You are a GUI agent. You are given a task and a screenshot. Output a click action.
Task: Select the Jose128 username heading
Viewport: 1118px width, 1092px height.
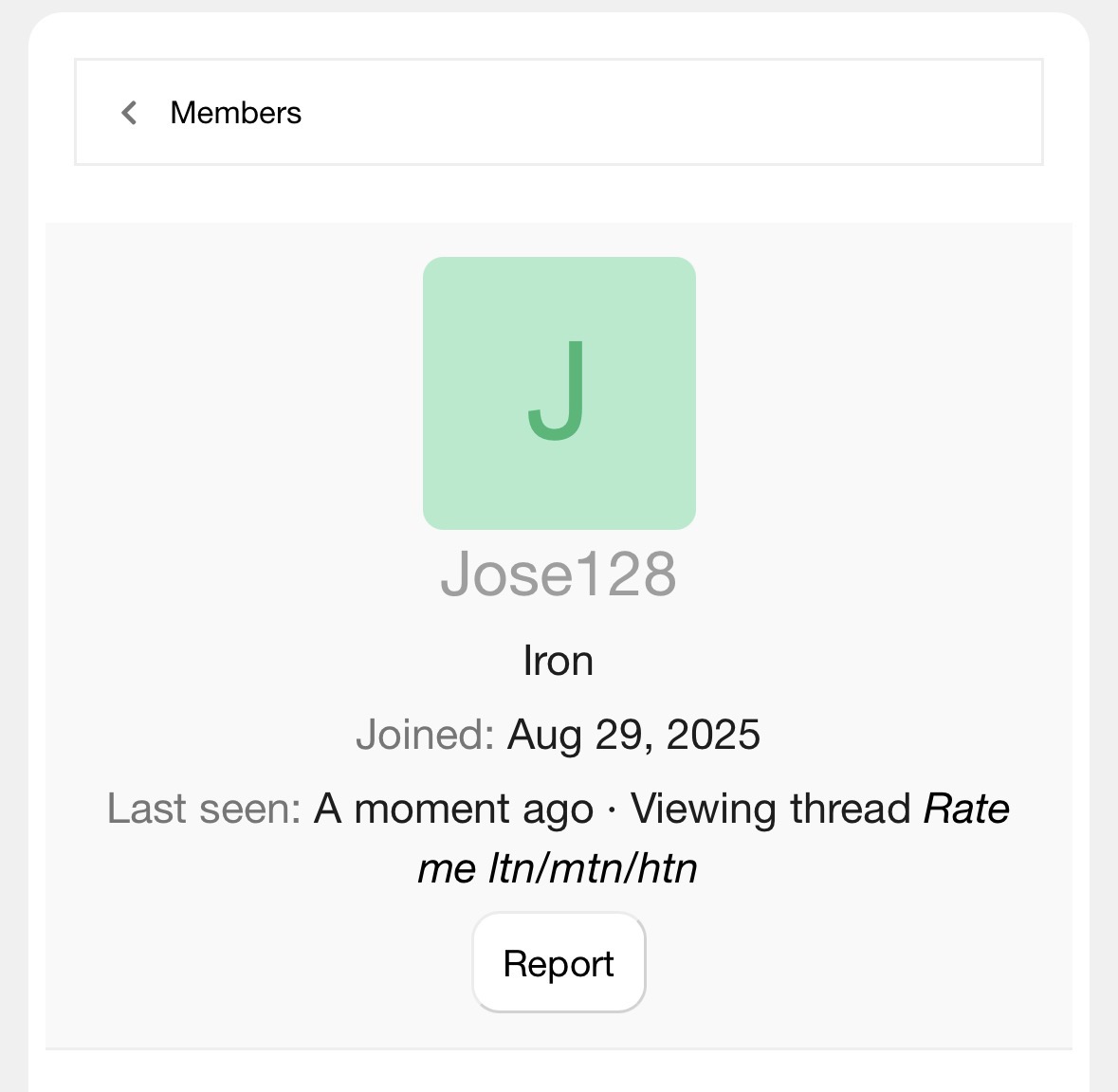point(559,574)
